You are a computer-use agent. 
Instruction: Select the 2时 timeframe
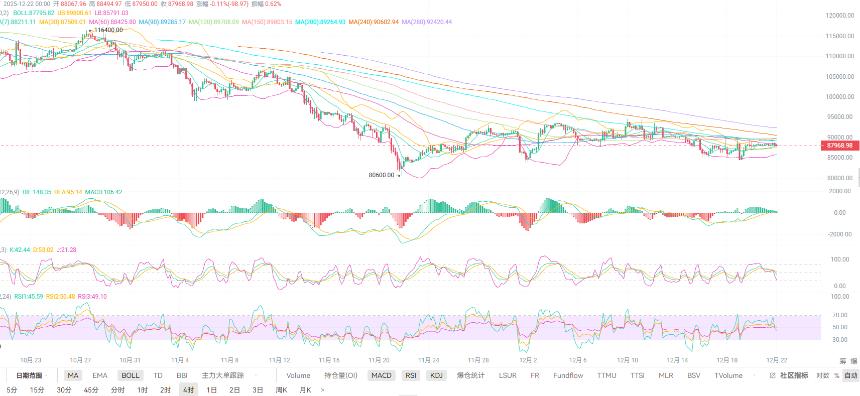pyautogui.click(x=165, y=390)
